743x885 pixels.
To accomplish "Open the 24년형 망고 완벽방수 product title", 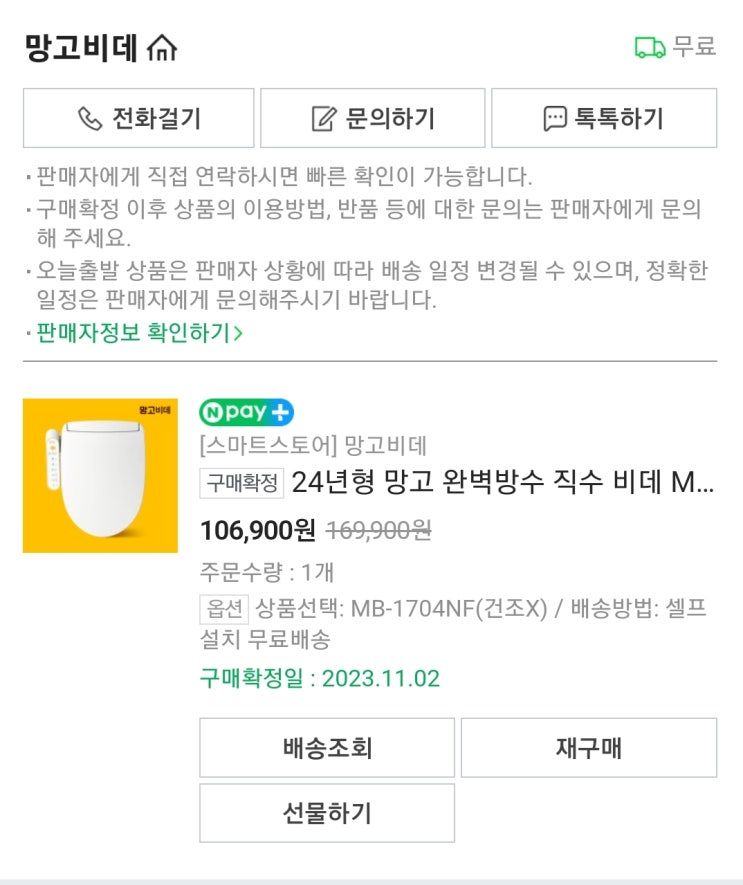I will click(x=503, y=483).
